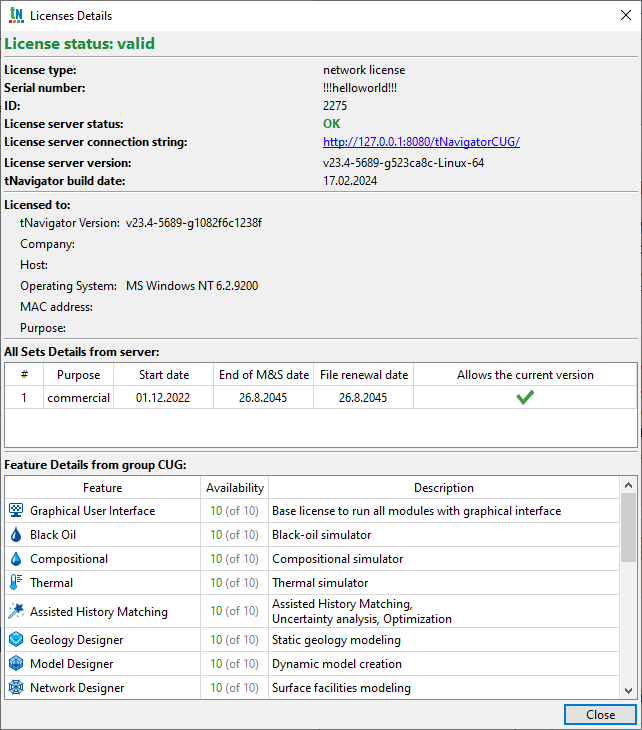Select the 'commercial' purpose cell
Viewport: 642px width, 730px height.
point(78,398)
